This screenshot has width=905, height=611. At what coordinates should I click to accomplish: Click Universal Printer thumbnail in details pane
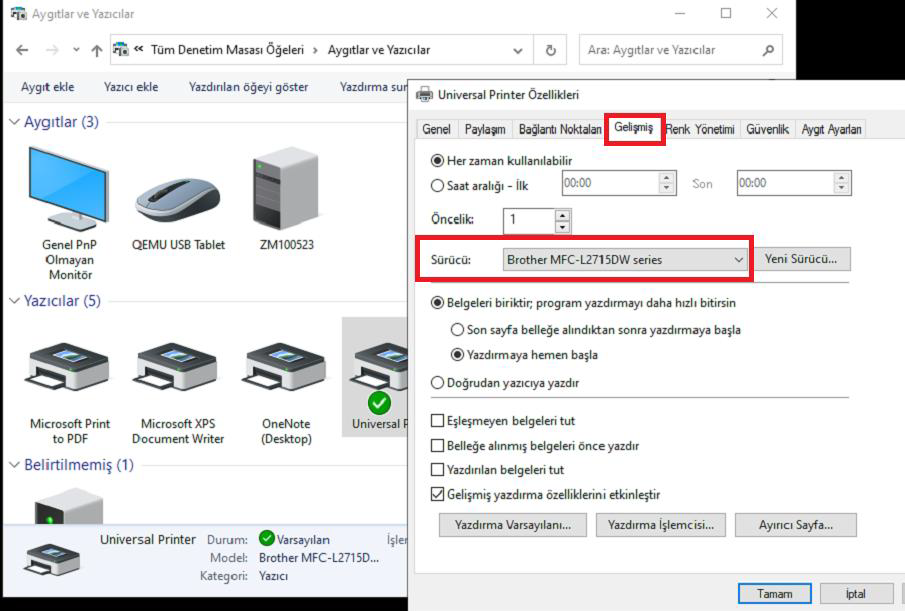pyautogui.click(x=53, y=559)
